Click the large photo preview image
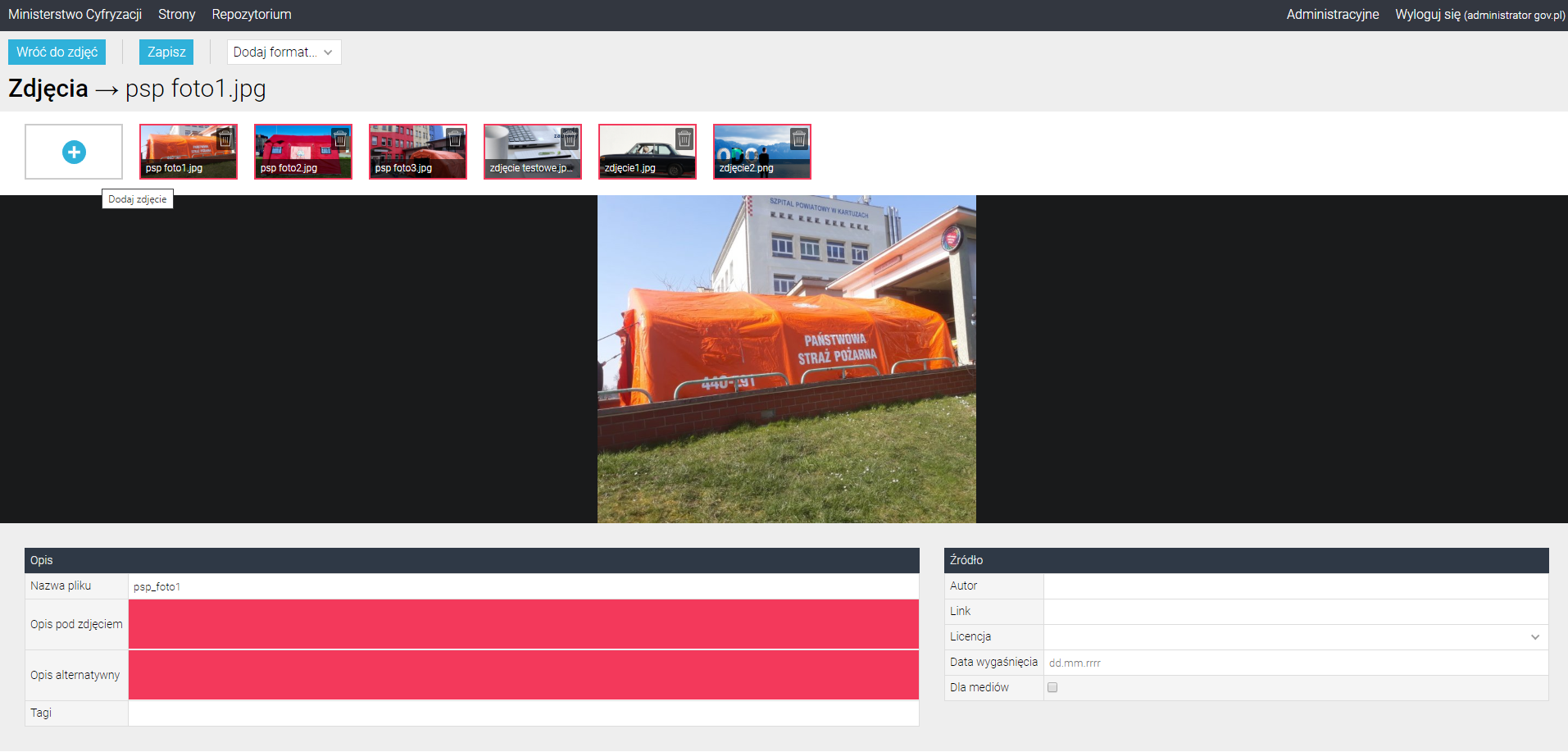This screenshot has width=1568, height=752. tap(787, 359)
